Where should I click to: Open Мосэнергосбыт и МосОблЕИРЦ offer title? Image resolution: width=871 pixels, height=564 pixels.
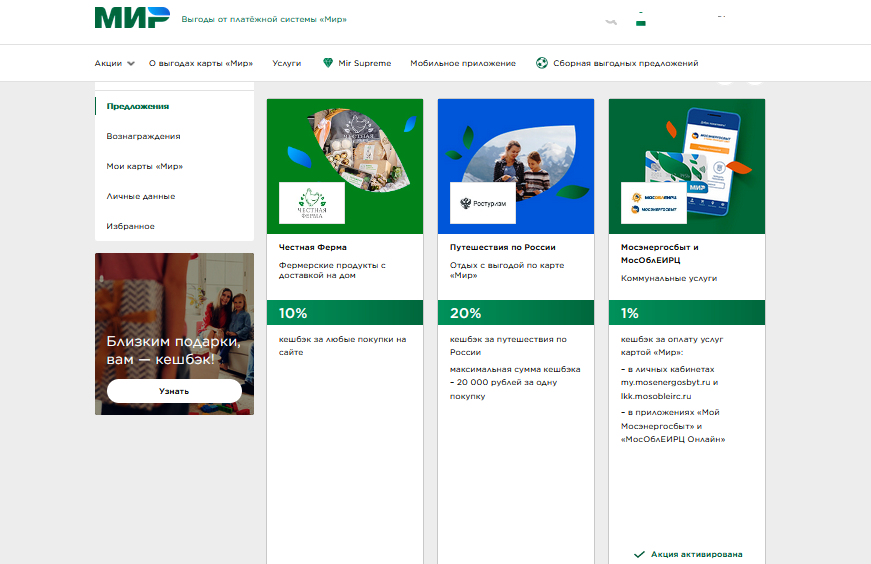click(659, 253)
